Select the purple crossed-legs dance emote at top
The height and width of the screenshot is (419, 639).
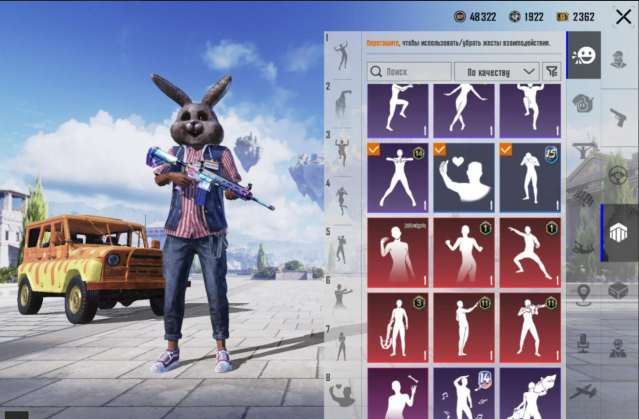464,110
